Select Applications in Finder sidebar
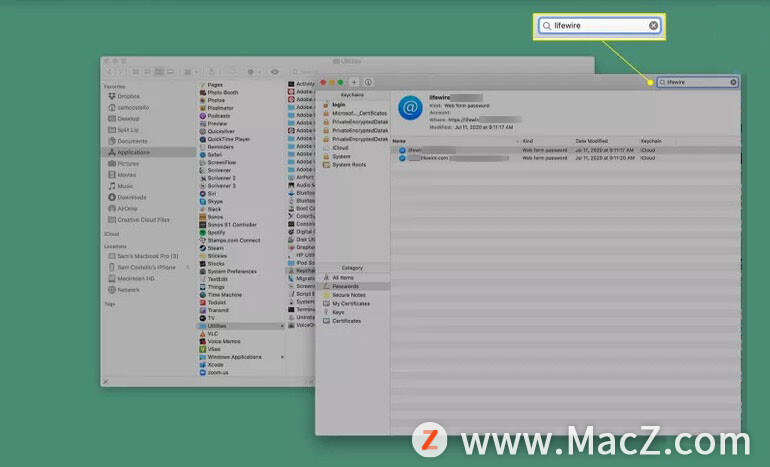770x467 pixels. click(x=148, y=152)
